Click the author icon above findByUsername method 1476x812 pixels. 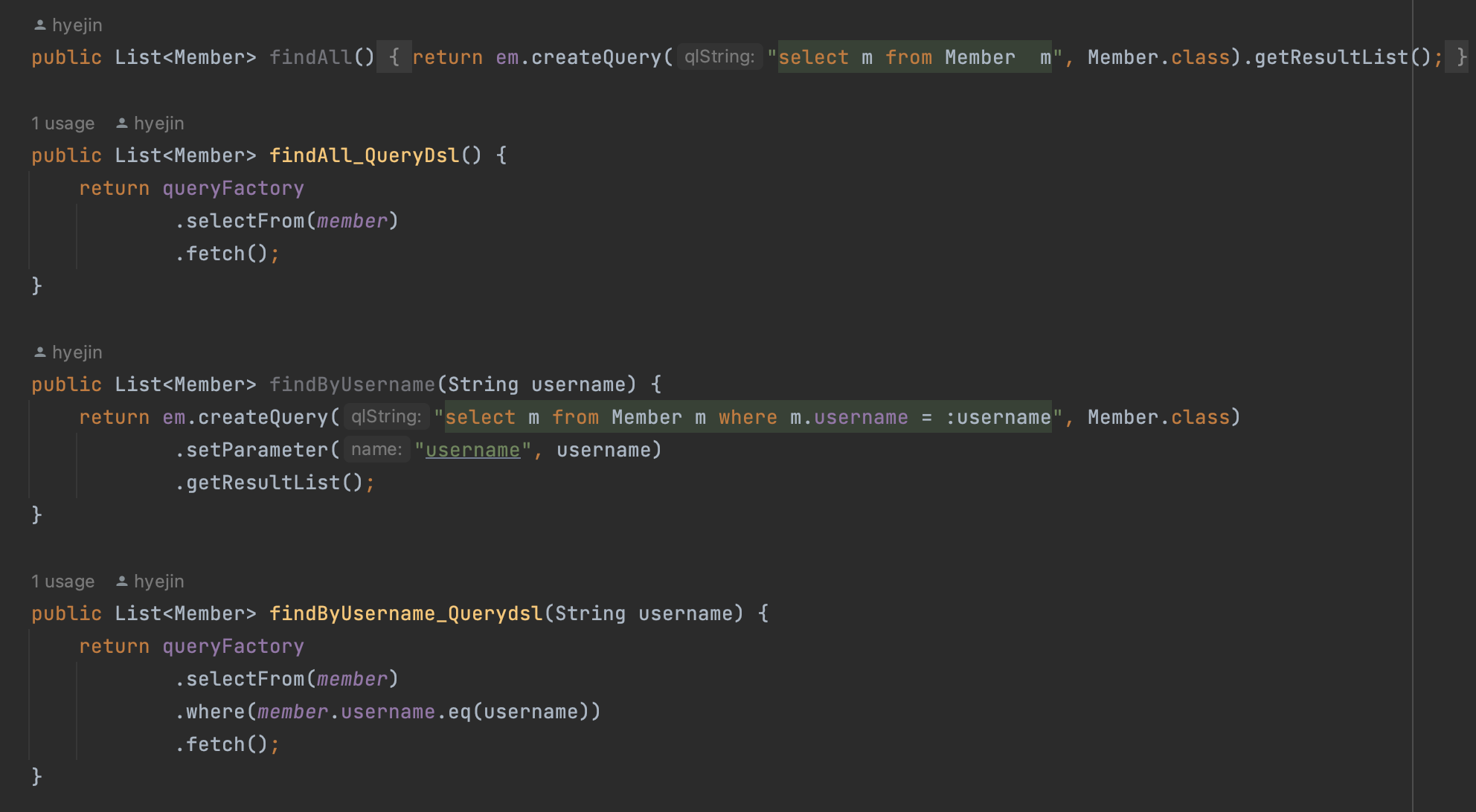pyautogui.click(x=40, y=352)
